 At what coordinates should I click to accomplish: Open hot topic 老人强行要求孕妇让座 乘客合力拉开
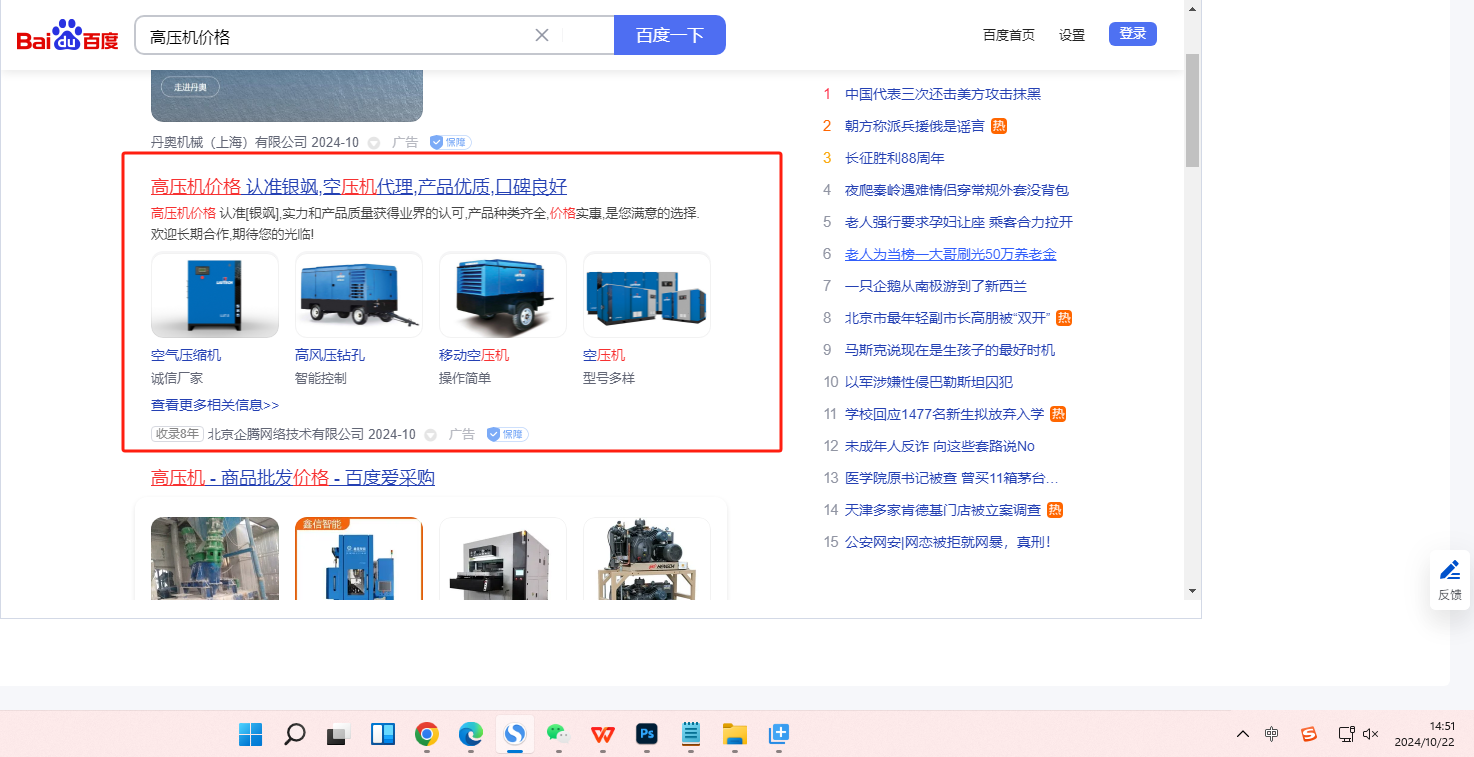[959, 222]
